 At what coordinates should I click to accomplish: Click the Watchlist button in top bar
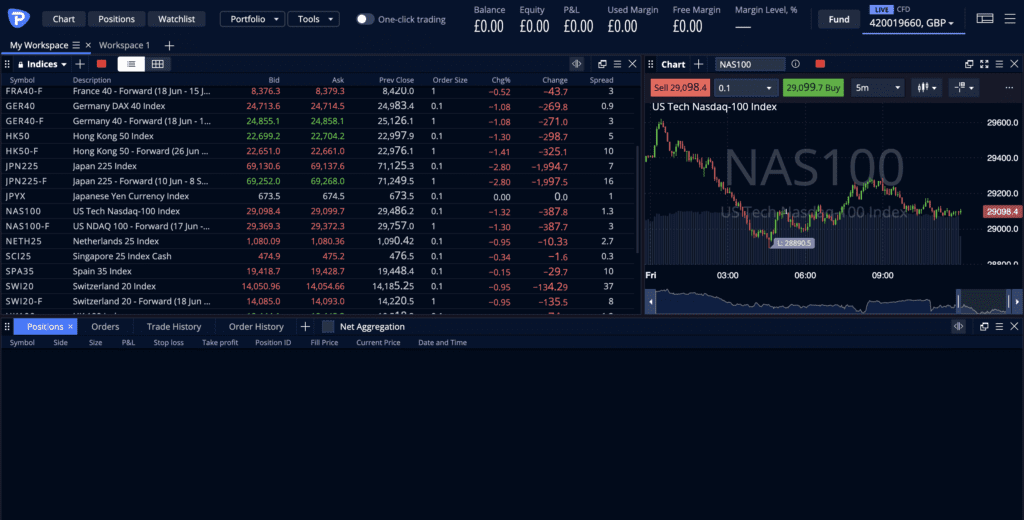[176, 19]
